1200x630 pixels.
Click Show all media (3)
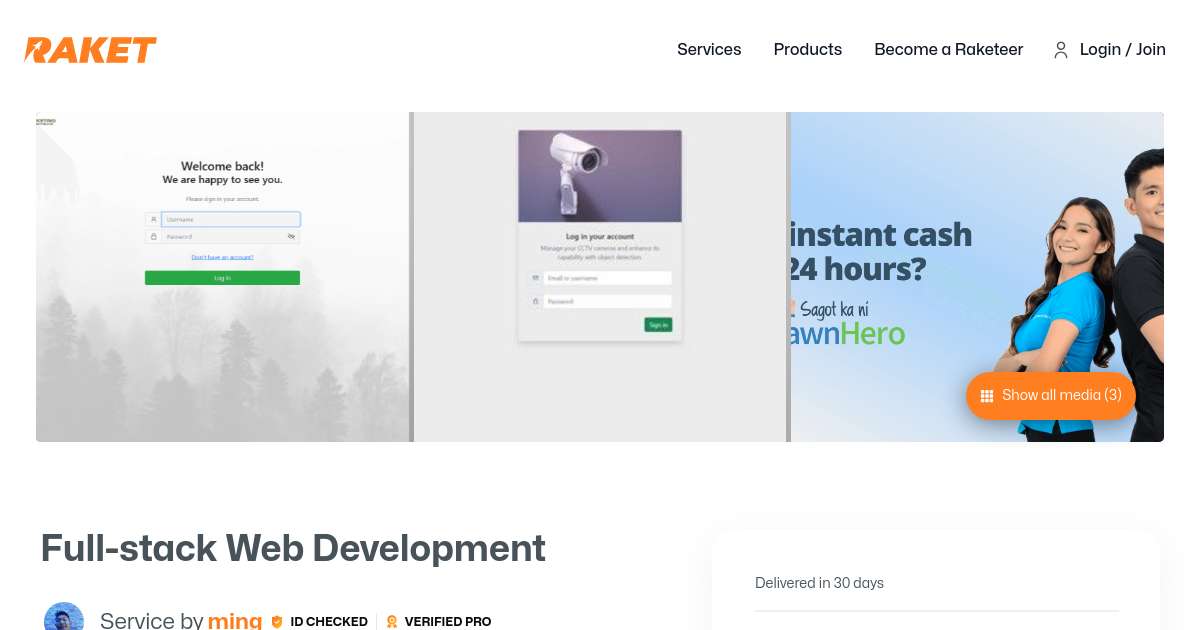1050,395
